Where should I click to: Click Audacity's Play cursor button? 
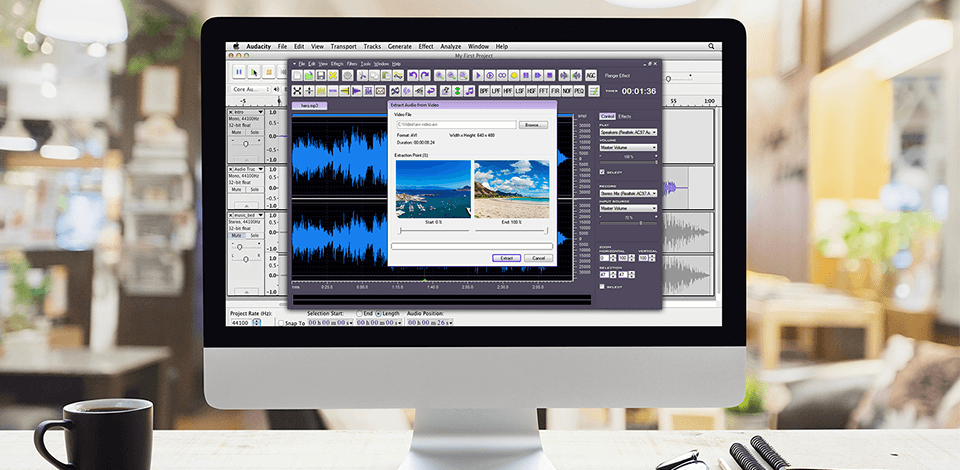[x=253, y=72]
